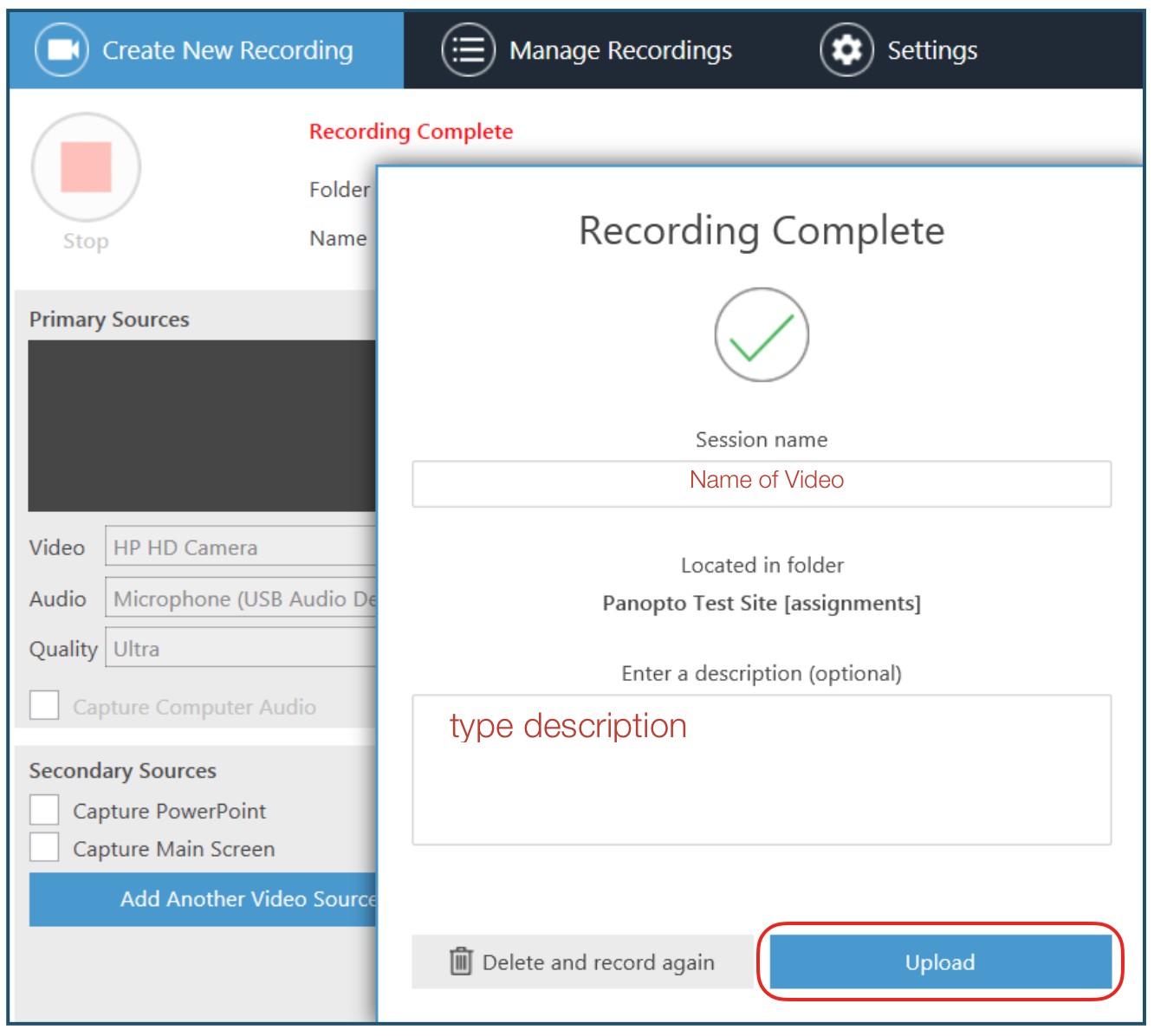Click the dark video preview area

(x=199, y=424)
